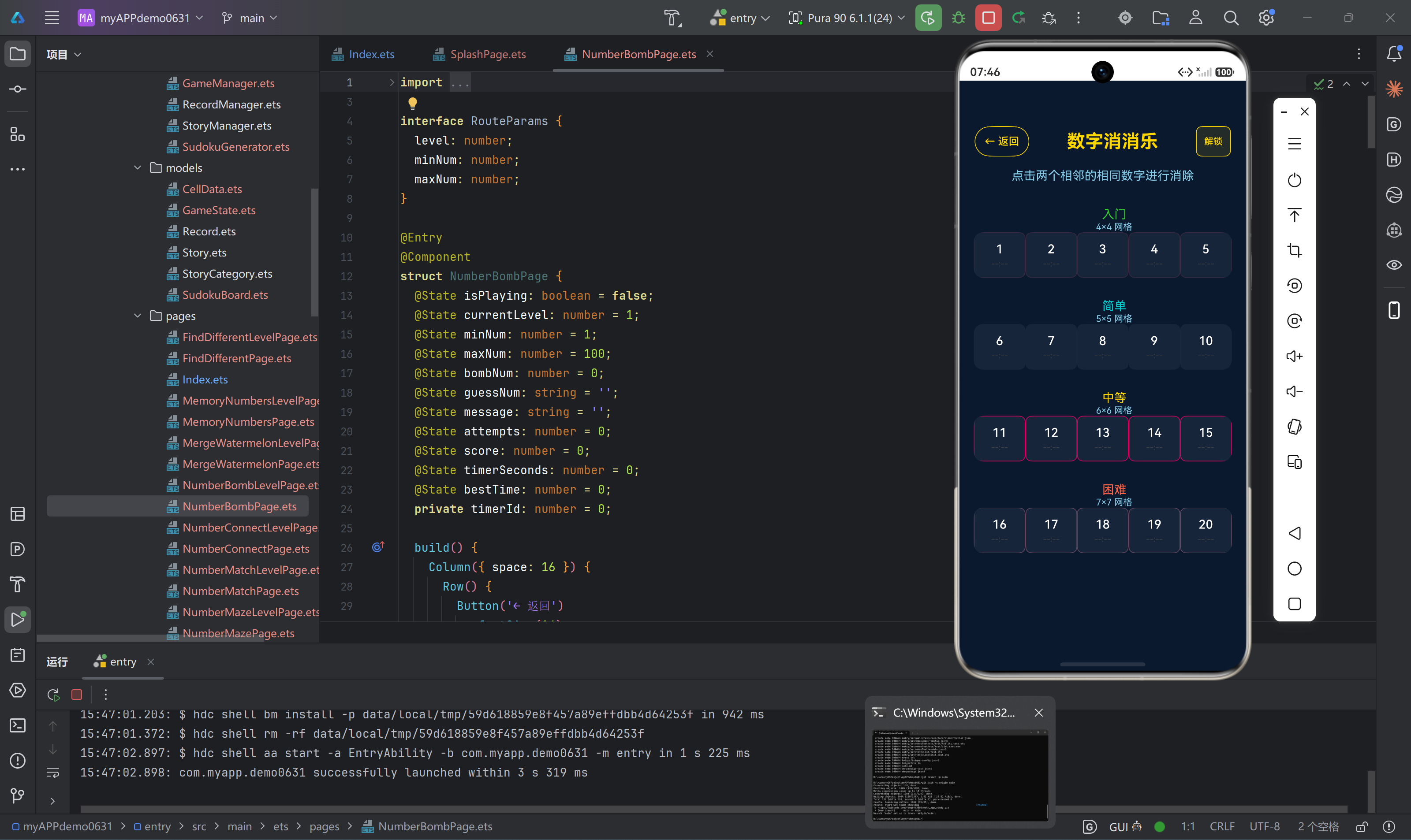Expand the folded import block
1411x840 pixels.
tap(391, 83)
